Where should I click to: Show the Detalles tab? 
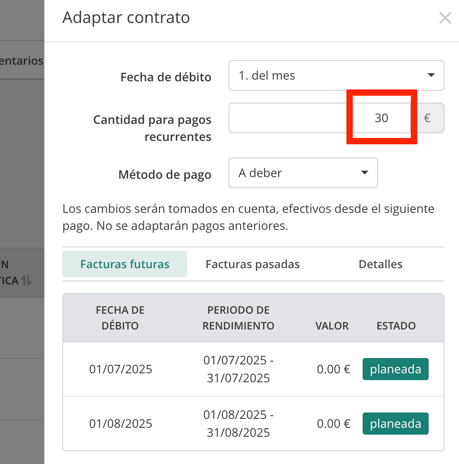click(380, 264)
